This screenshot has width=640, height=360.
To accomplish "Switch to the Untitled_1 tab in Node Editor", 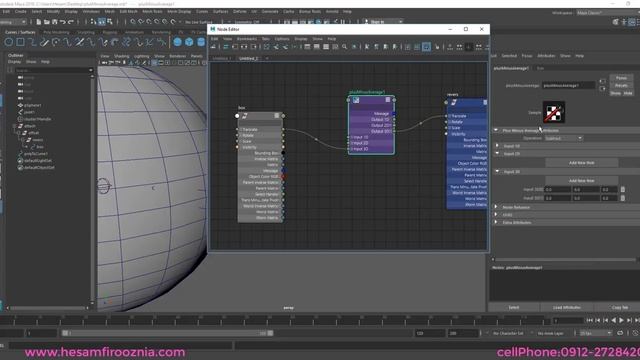I will (x=221, y=58).
